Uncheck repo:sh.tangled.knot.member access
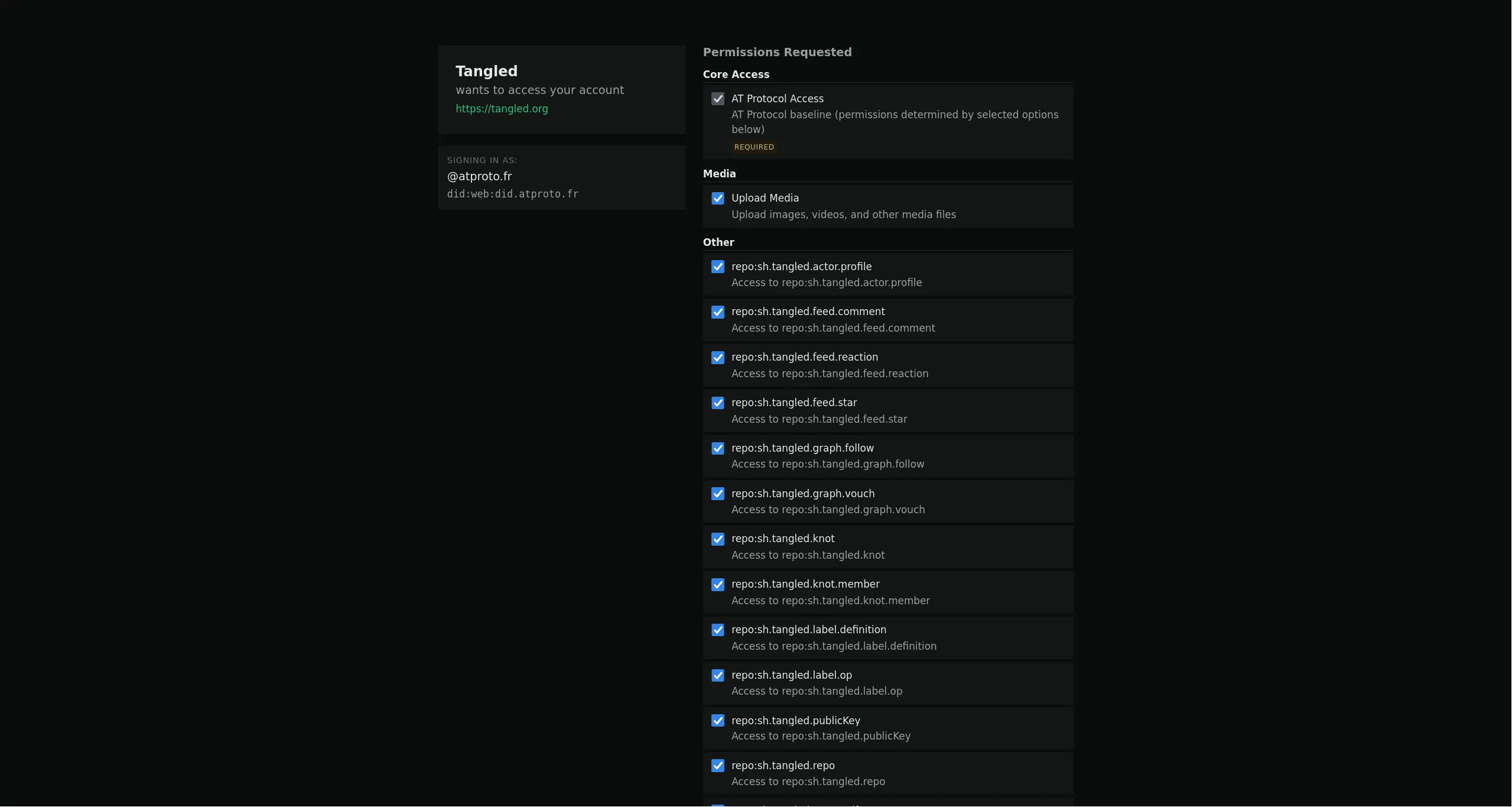 pyautogui.click(x=717, y=585)
